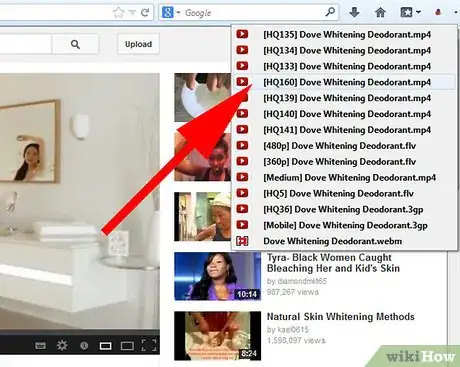460x367 pixels.
Task: Open the related video thumbnail with head wrap
Action: click(x=203, y=217)
